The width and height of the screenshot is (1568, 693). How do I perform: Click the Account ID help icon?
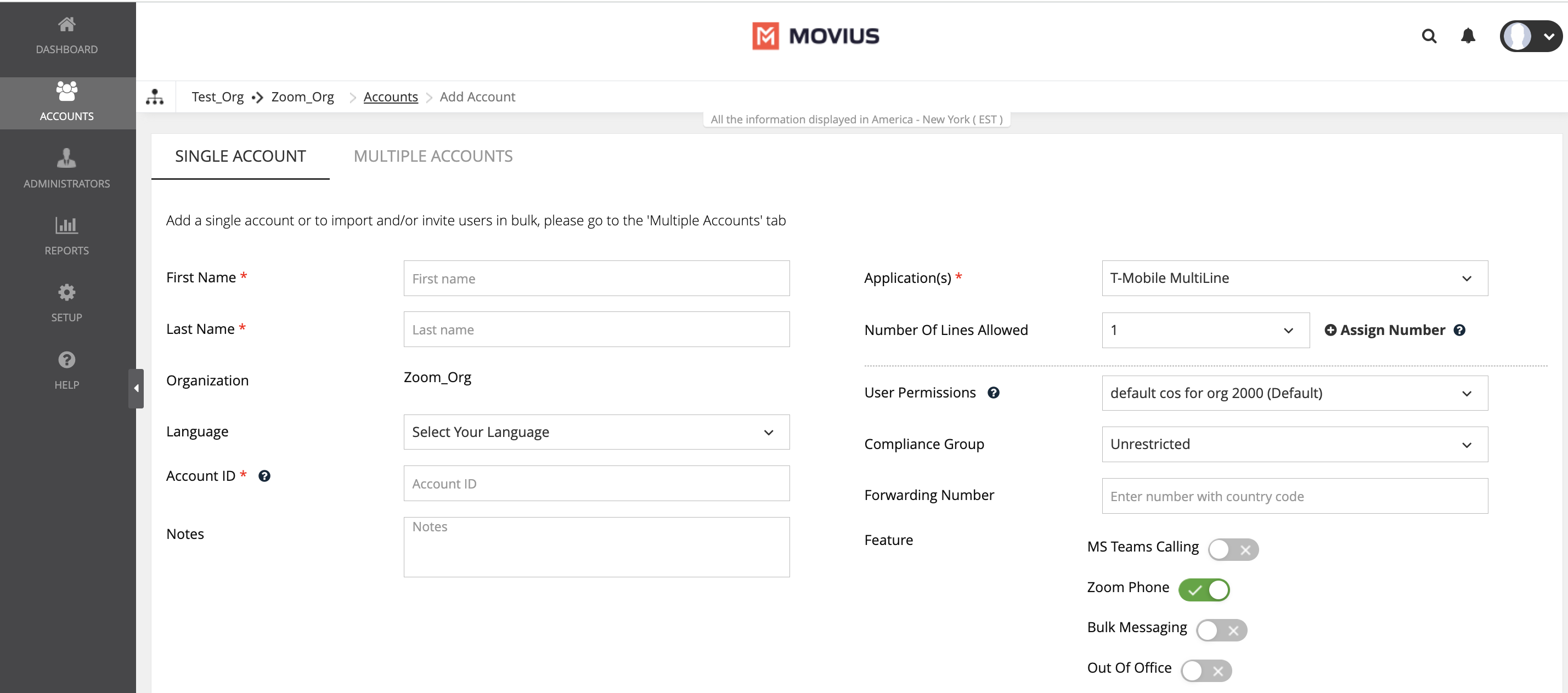[264, 476]
